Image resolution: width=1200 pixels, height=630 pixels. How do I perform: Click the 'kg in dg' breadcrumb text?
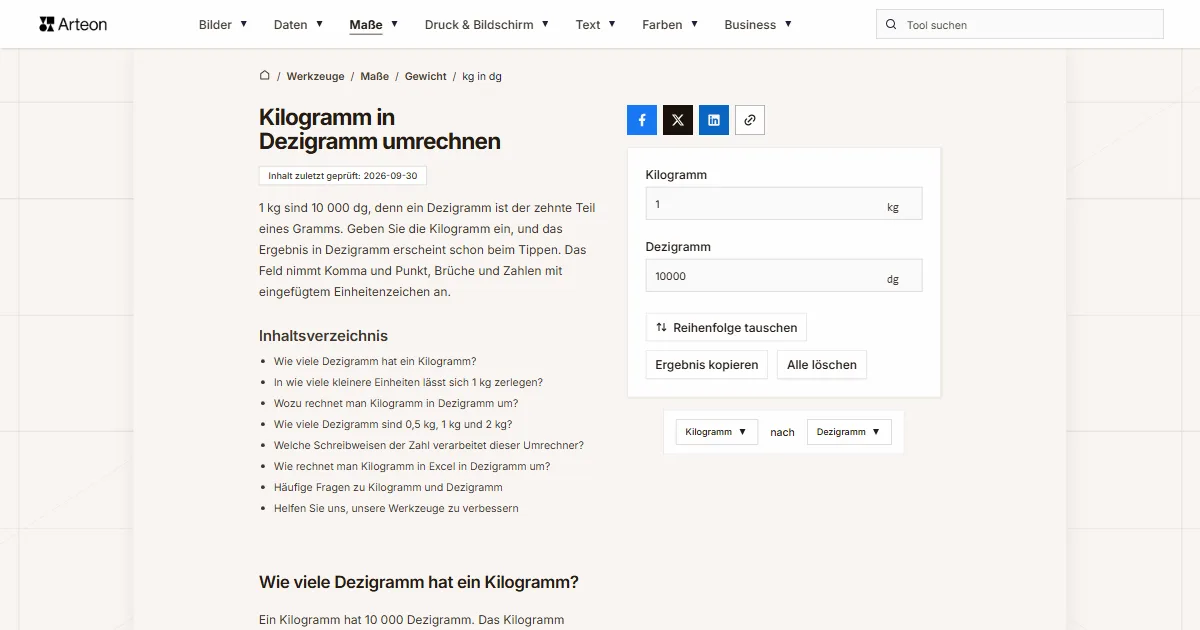tap(482, 76)
